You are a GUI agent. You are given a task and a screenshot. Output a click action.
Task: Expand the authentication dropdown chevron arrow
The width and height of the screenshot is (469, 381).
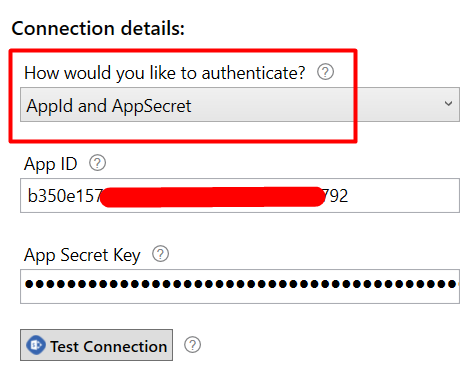(x=448, y=104)
